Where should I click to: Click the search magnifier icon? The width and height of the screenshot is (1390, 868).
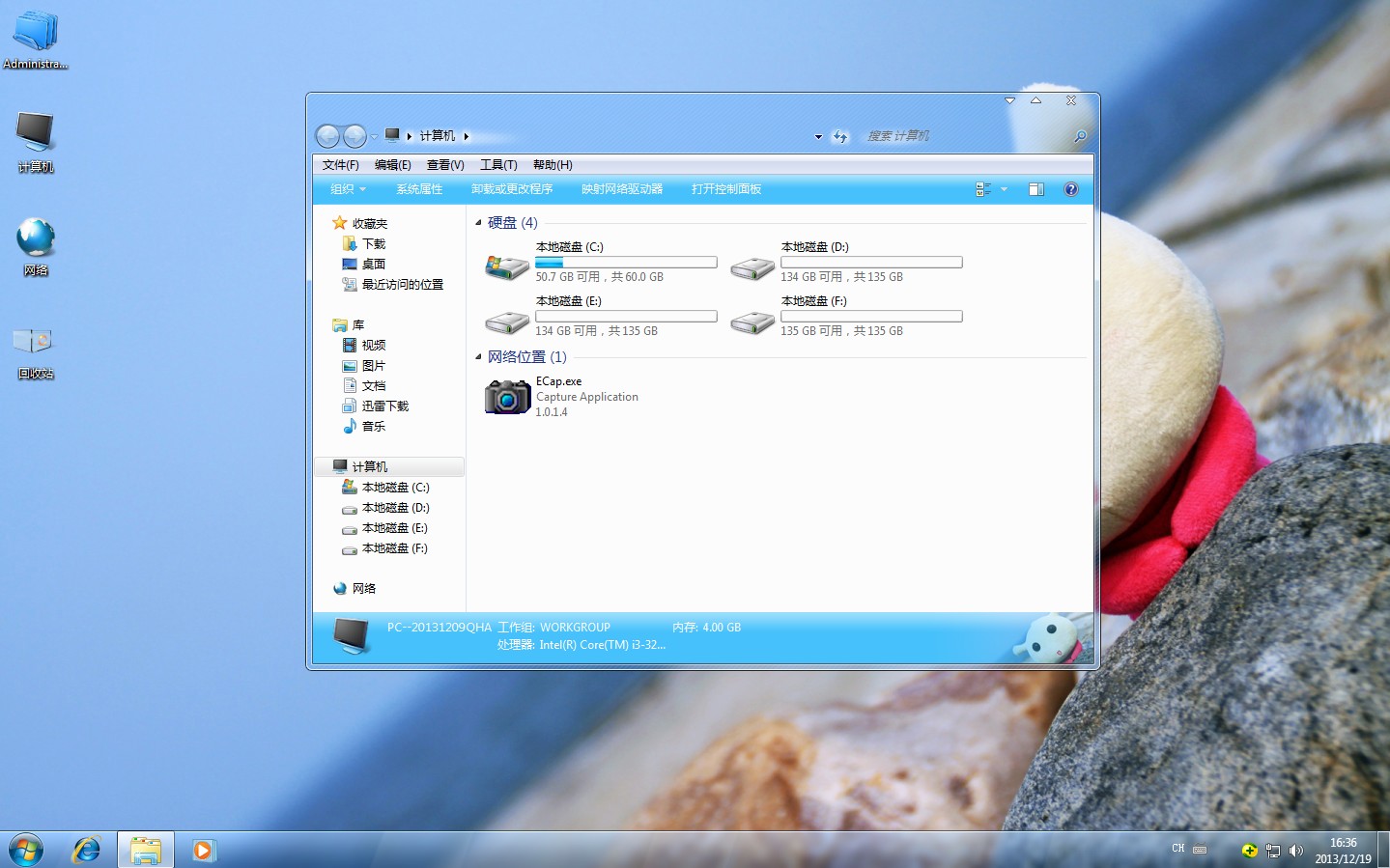tap(1081, 136)
